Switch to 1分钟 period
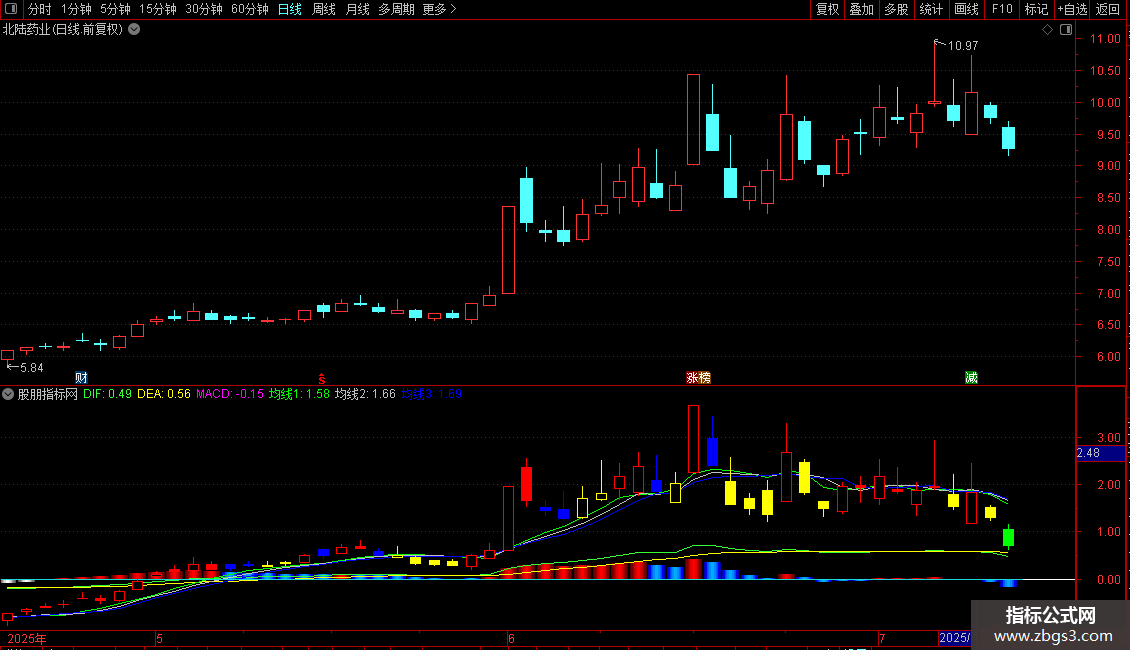Image resolution: width=1130 pixels, height=650 pixels. [76, 9]
